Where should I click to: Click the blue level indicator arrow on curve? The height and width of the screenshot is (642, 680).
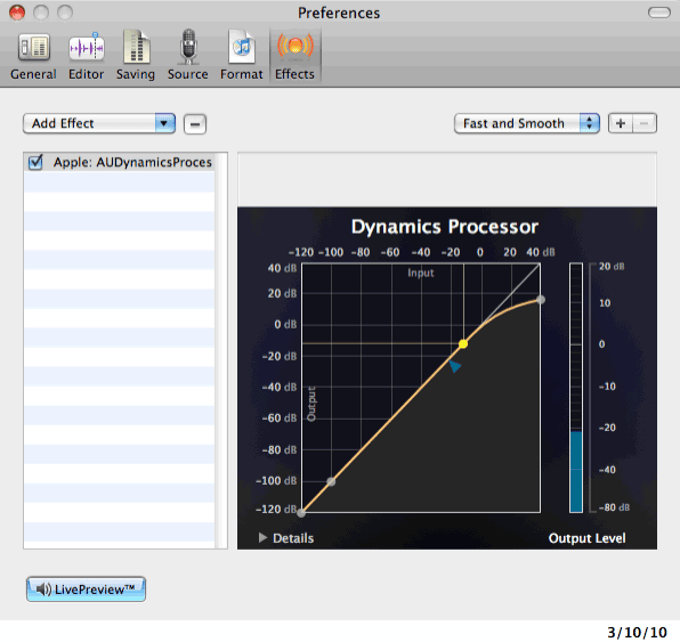pos(454,367)
